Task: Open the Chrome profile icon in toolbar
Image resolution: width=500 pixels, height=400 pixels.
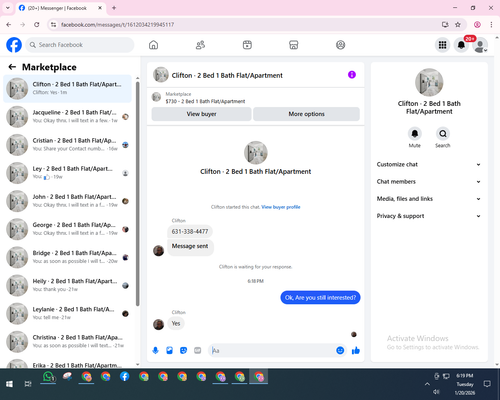Action: click(477, 24)
